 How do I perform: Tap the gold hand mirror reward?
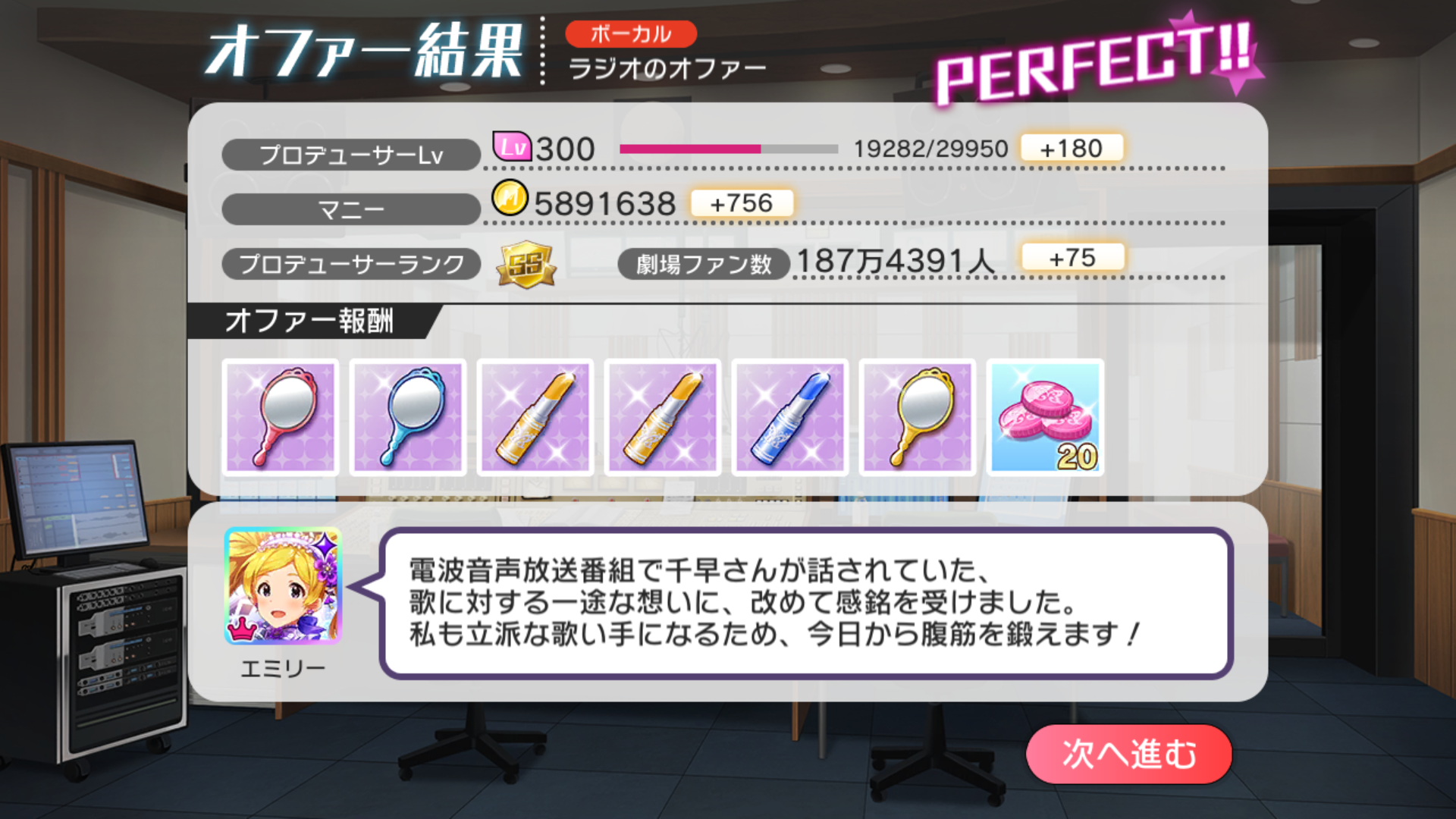(x=918, y=417)
